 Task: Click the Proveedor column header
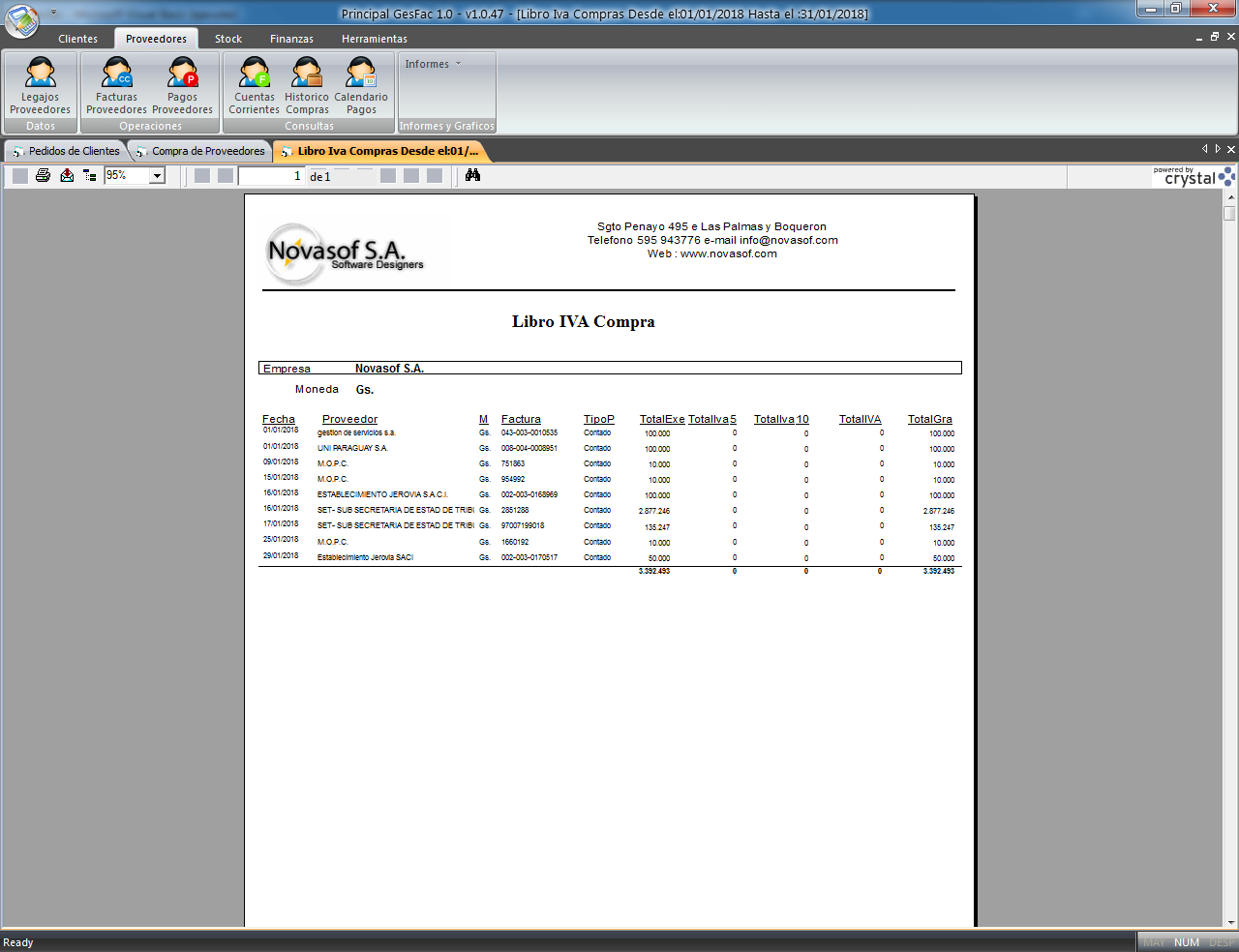[x=349, y=419]
